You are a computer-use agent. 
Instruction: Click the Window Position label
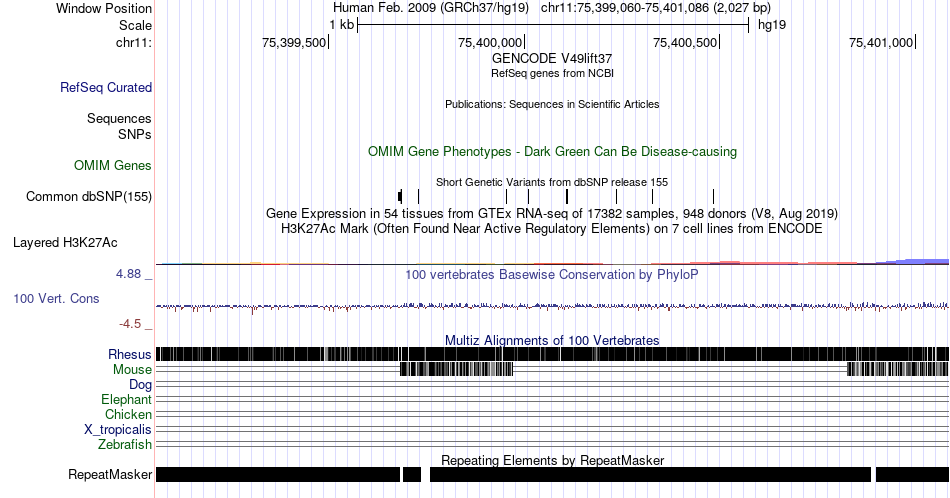[104, 8]
